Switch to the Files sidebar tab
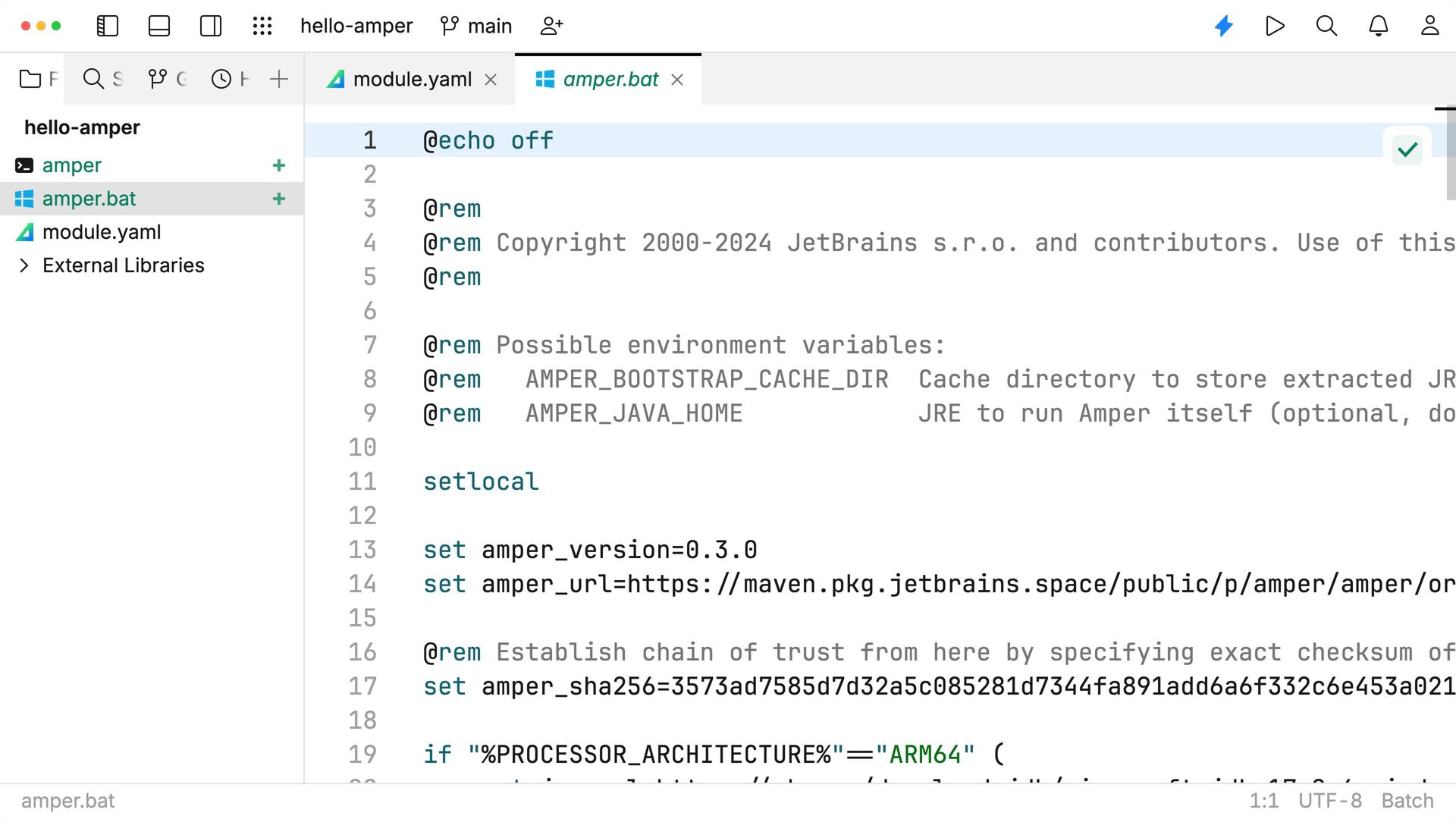The height and width of the screenshot is (819, 1456). coord(39,79)
